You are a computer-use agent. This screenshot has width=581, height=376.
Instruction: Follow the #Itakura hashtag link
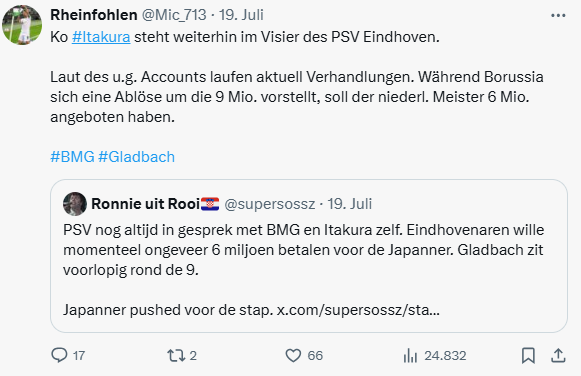[x=101, y=37]
